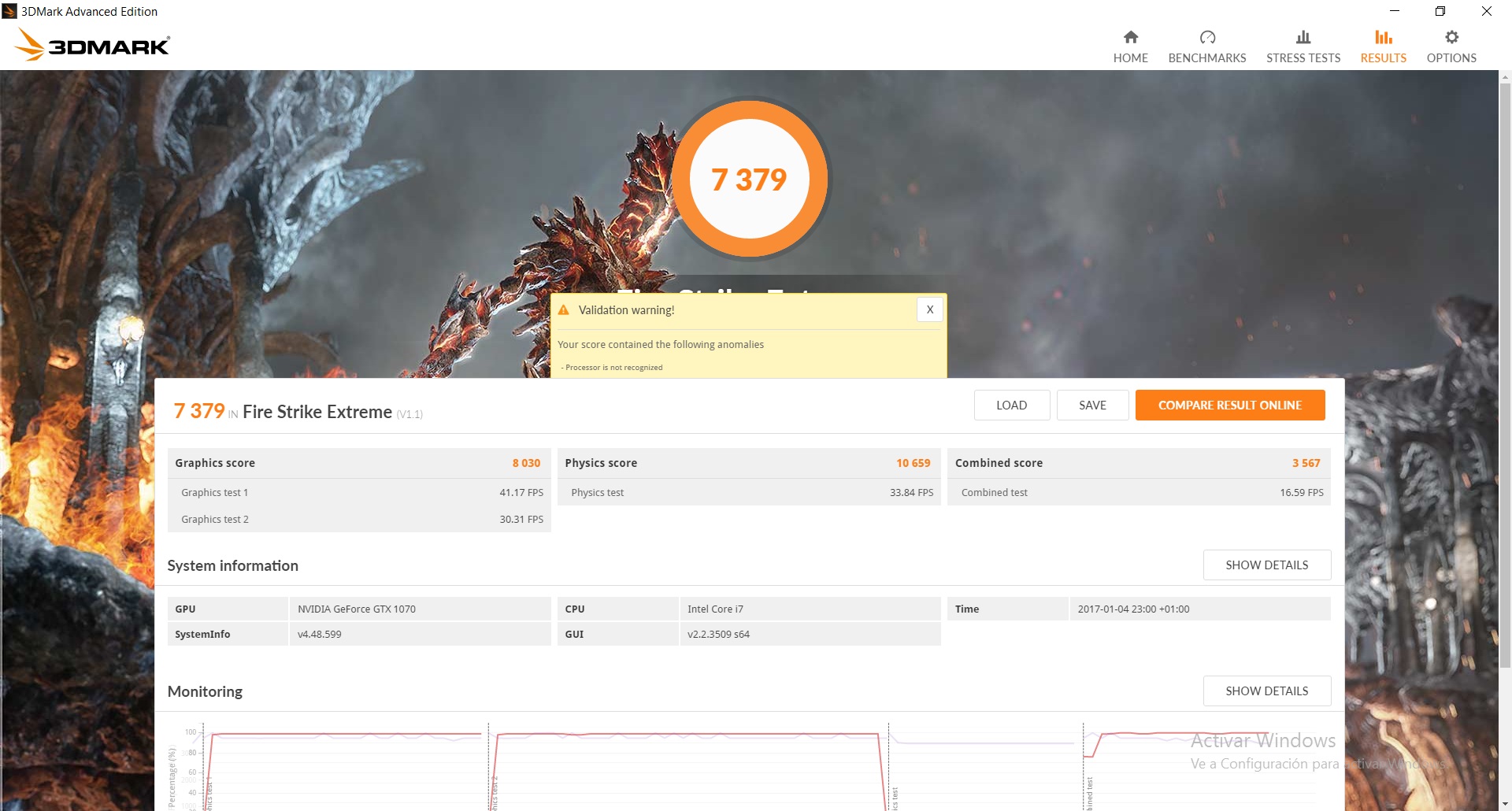The image size is (1512, 811).
Task: Click the SystemInfo version v4.48.599
Action: point(320,634)
